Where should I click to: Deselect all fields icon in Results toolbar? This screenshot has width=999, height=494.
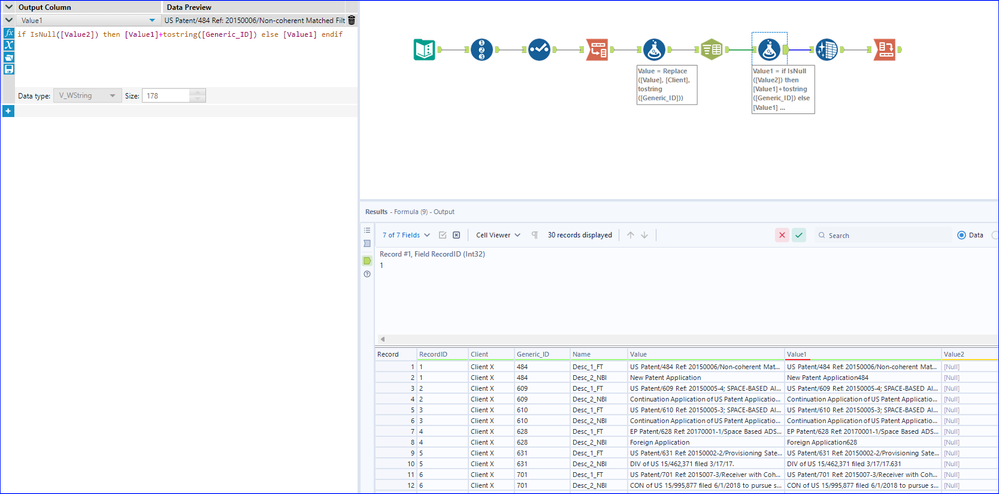(456, 235)
